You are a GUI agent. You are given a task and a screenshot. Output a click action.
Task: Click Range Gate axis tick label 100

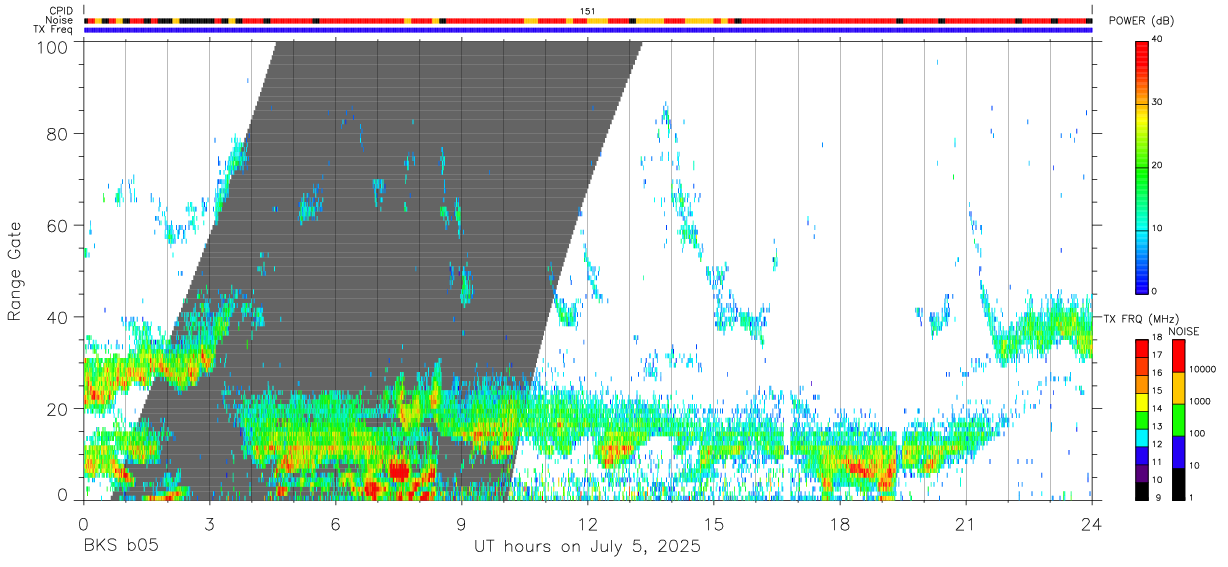click(53, 46)
